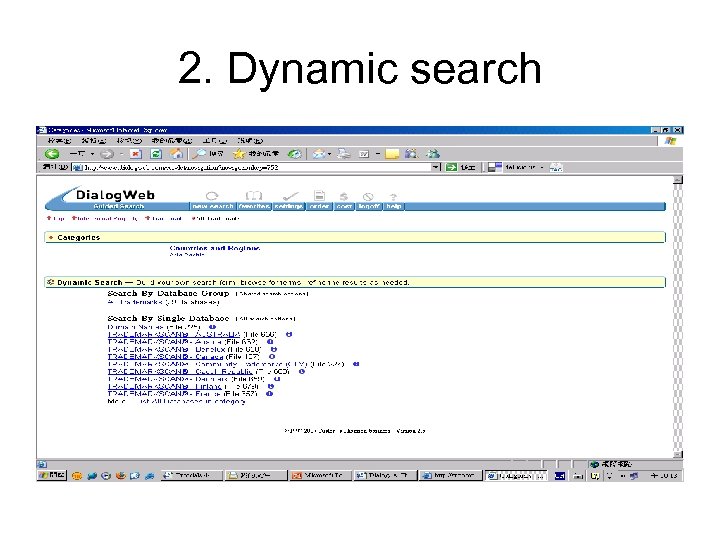Click the settings checkmark icon

pos(290,196)
